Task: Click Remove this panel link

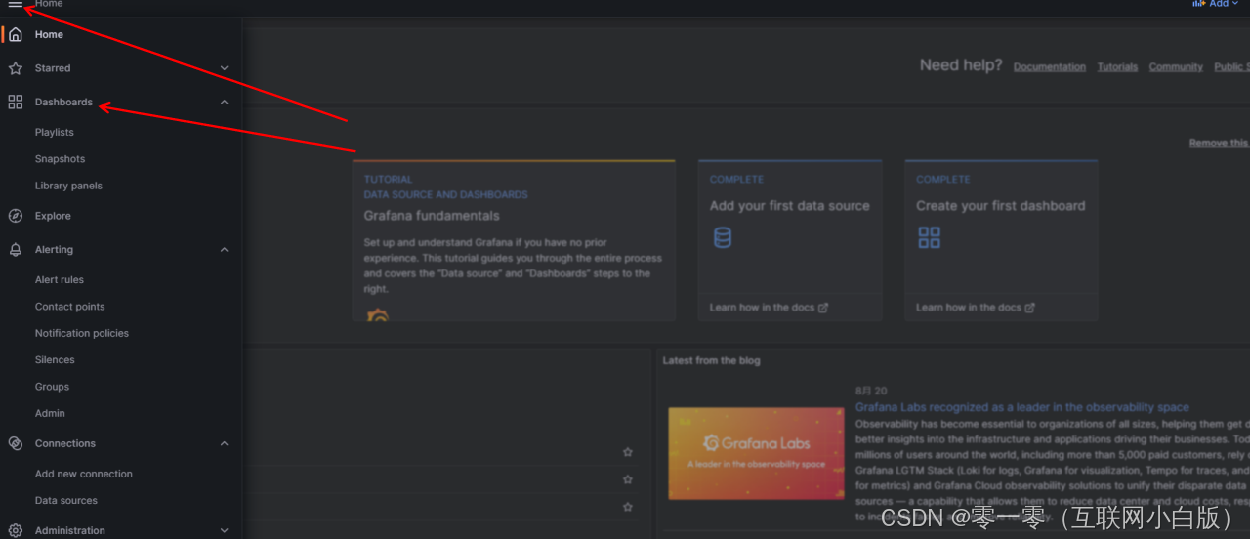Action: point(1218,143)
